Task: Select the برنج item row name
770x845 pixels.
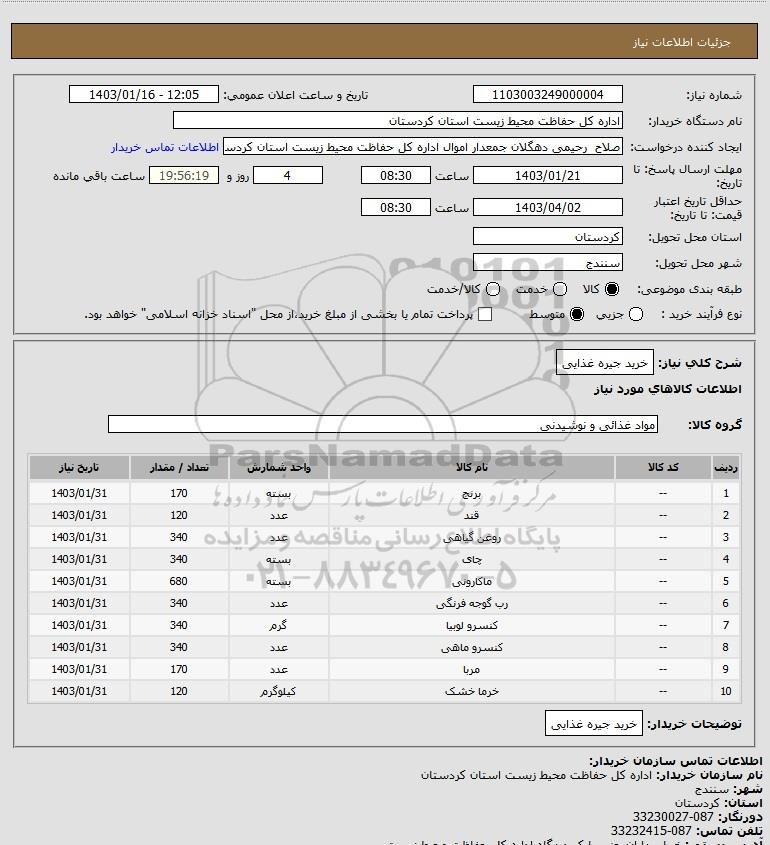Action: [x=471, y=493]
